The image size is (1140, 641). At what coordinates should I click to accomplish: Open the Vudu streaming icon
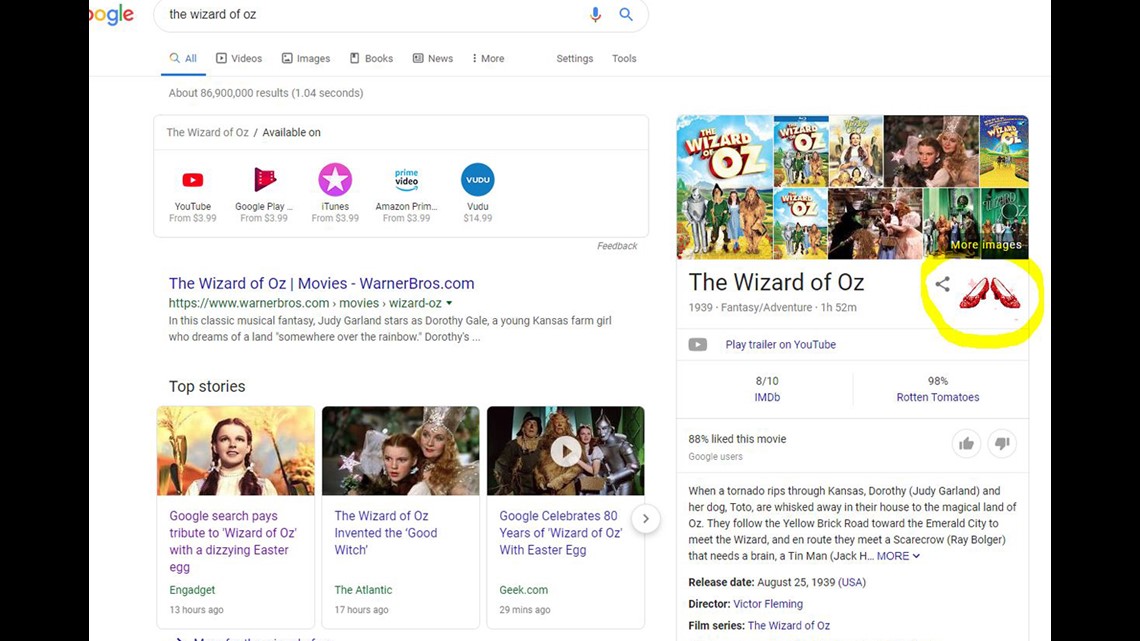tap(478, 180)
